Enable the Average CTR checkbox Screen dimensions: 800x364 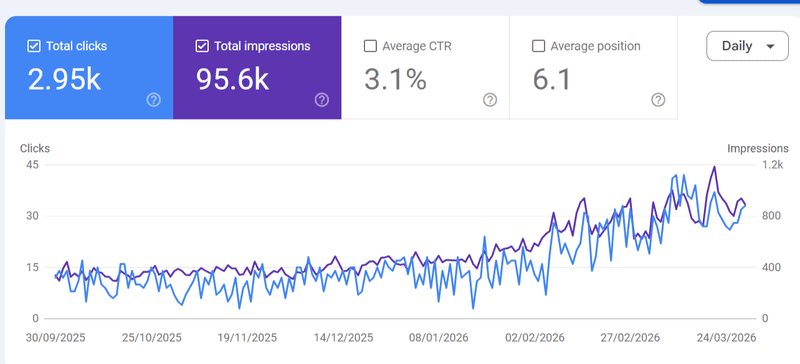point(370,46)
